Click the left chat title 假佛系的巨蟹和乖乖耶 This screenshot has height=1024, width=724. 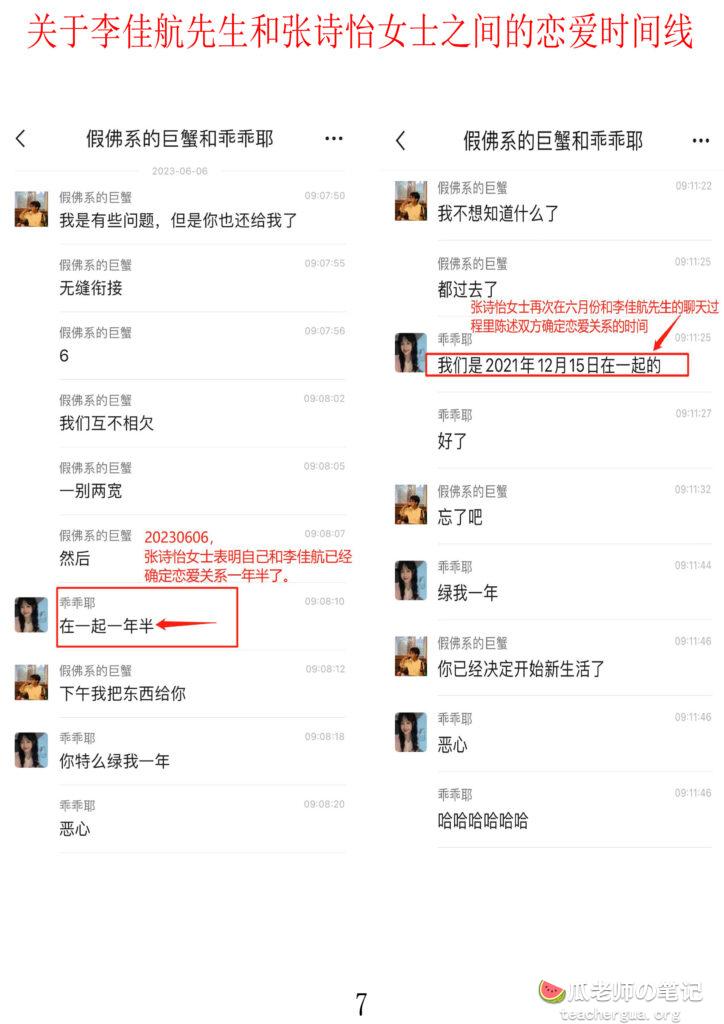click(x=180, y=138)
